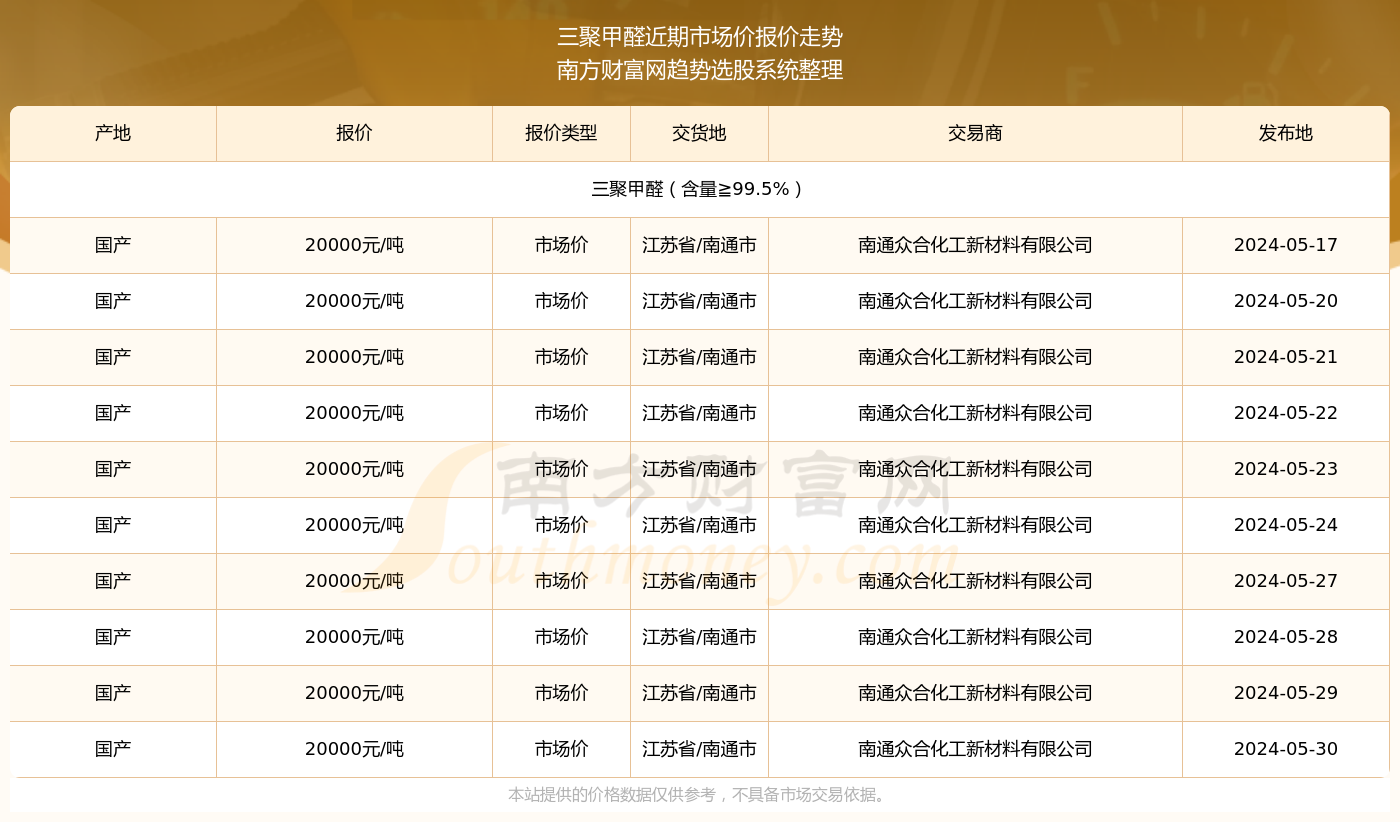Viewport: 1400px width, 822px height.
Task: Click the date cell 2024-05-28
Action: (x=1286, y=637)
